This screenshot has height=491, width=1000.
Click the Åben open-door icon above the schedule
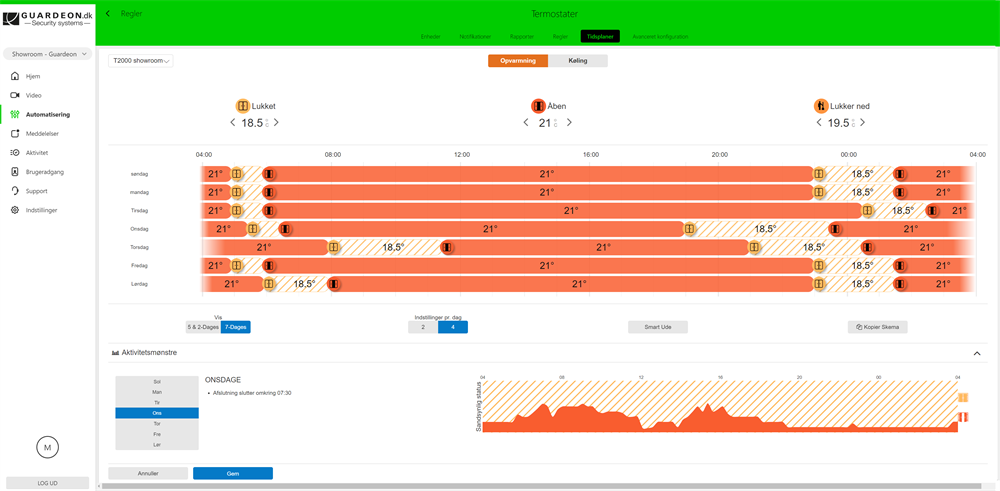538,106
